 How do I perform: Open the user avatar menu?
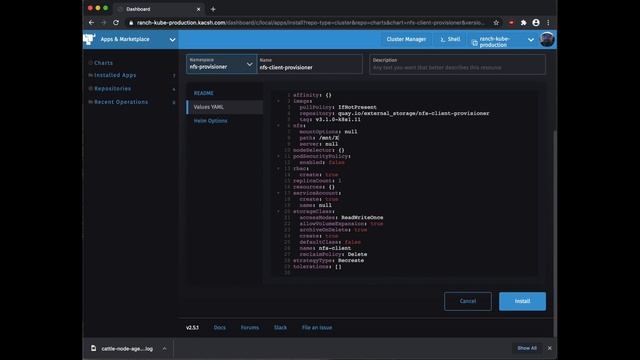point(547,40)
